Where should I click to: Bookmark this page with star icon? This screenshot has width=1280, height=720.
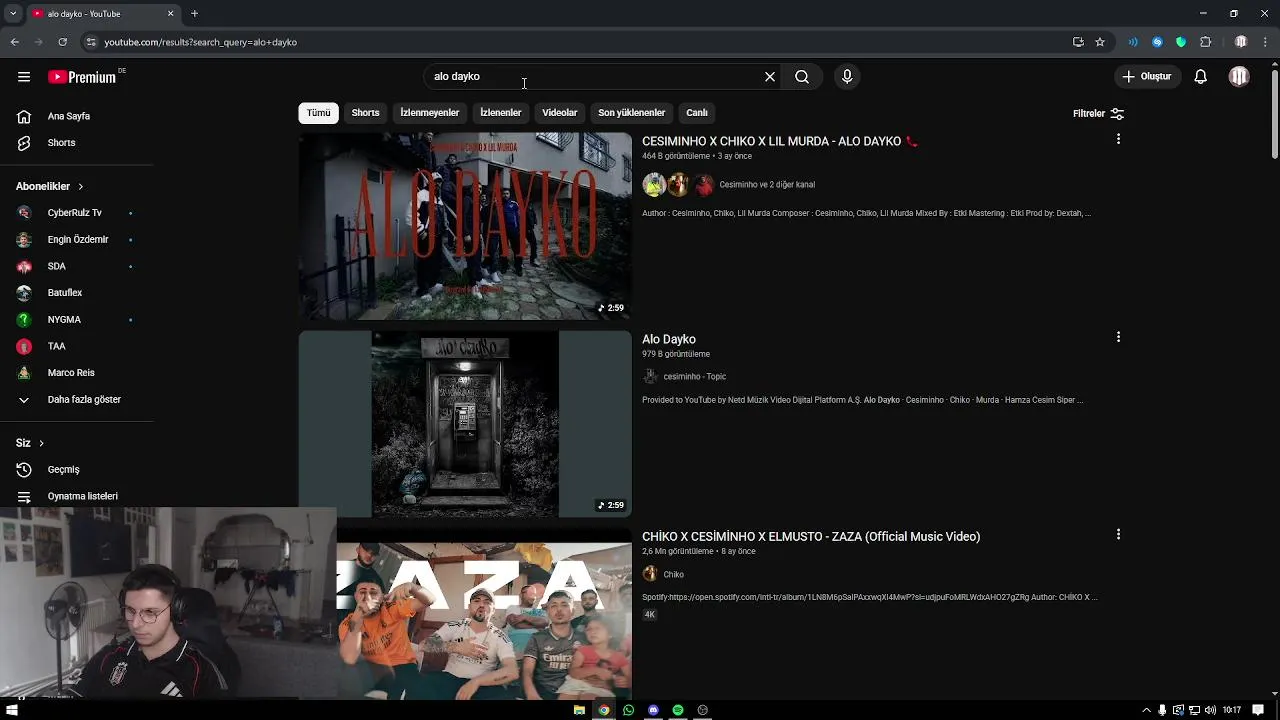1100,42
